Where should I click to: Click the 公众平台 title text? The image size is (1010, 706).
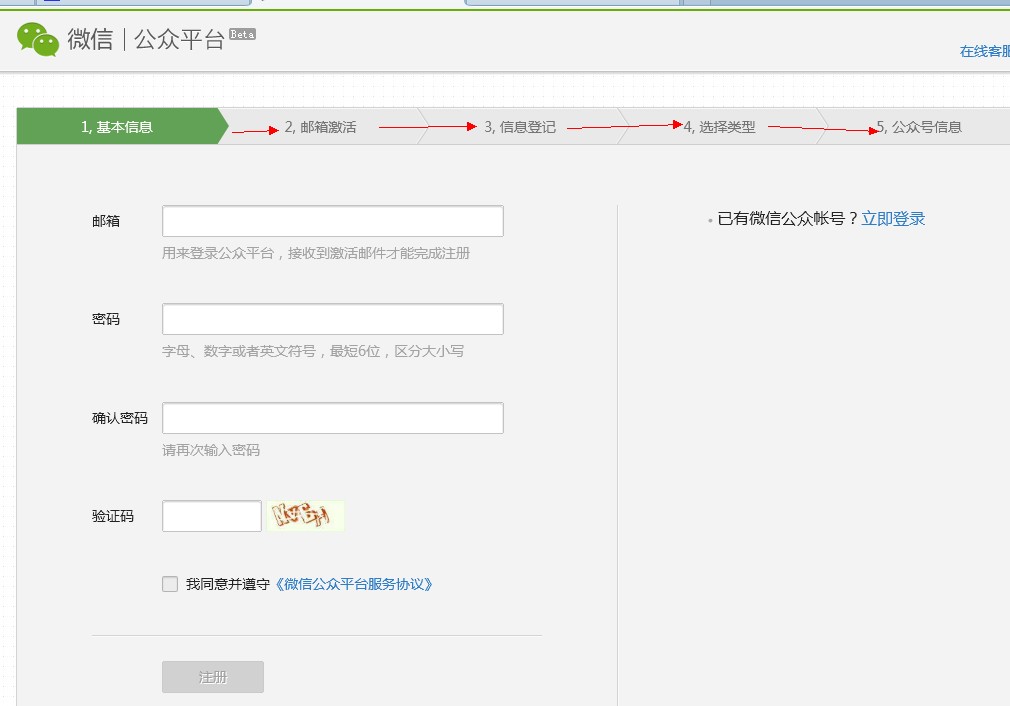coord(179,40)
